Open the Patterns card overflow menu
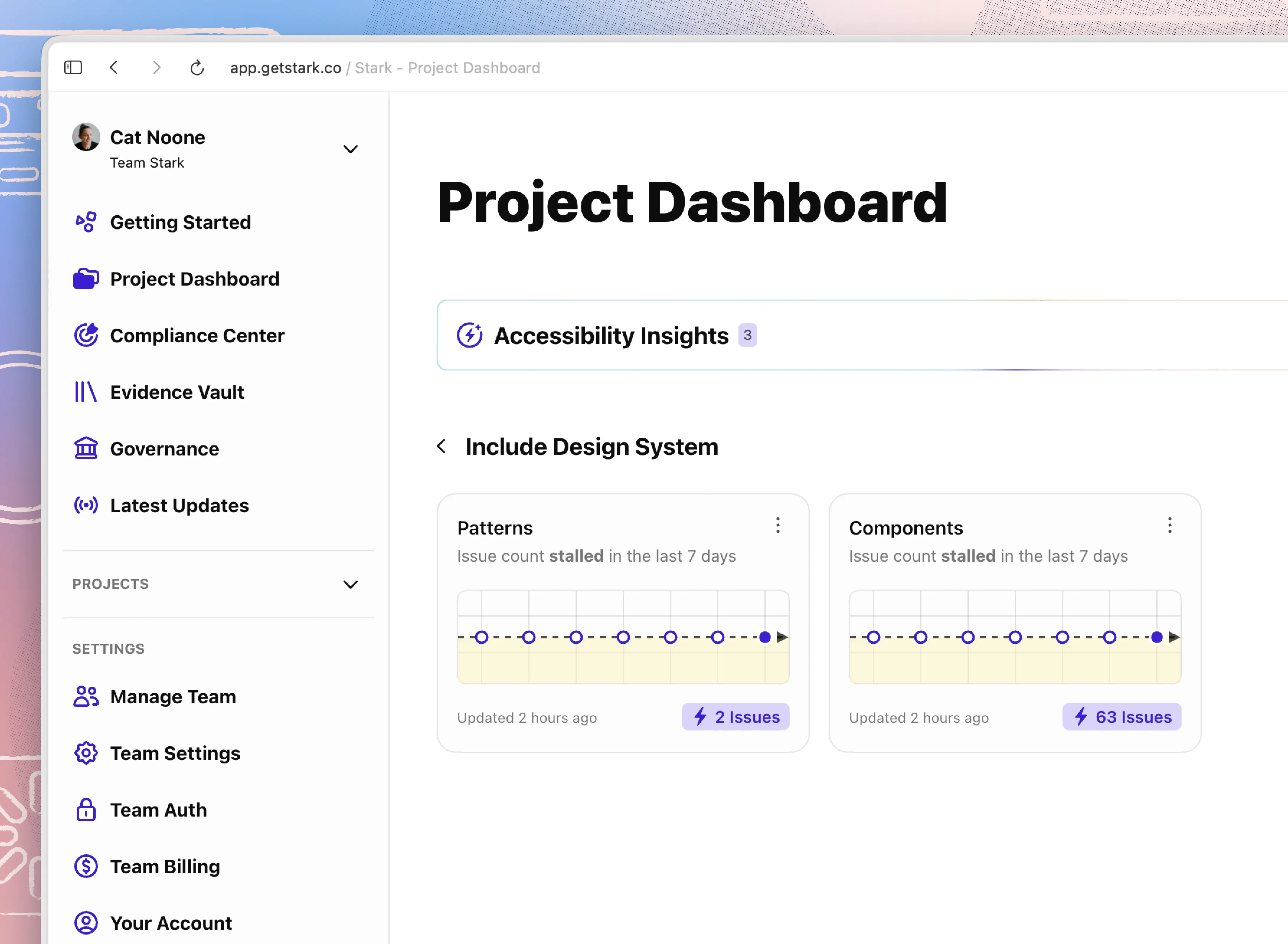 point(777,525)
